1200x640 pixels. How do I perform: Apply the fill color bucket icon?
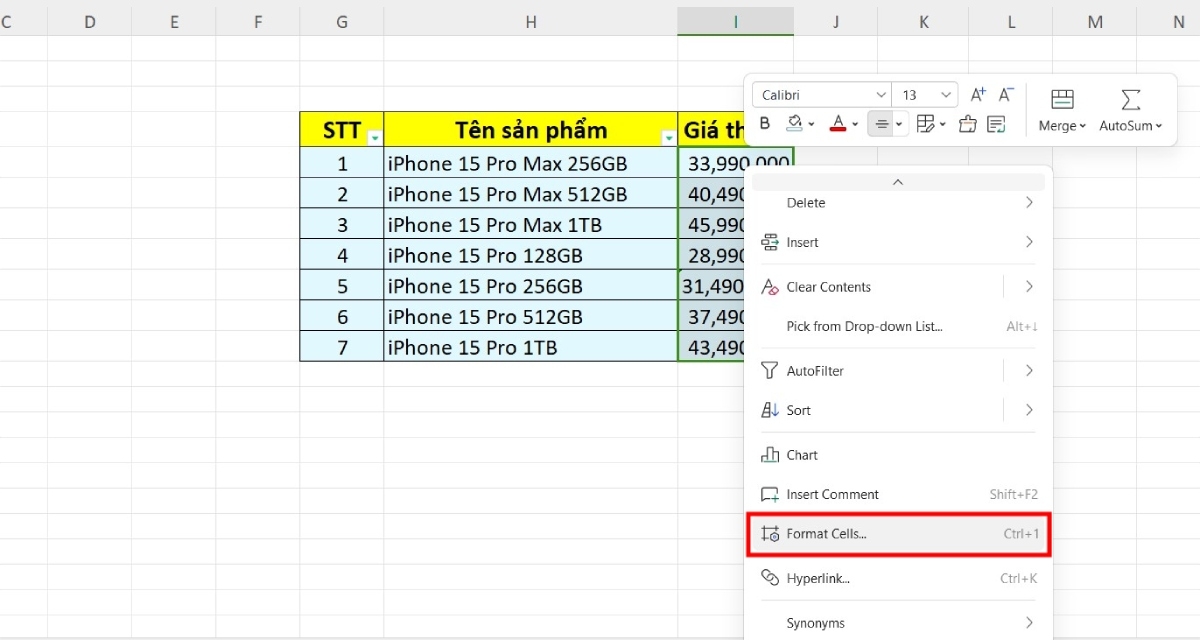coord(795,124)
